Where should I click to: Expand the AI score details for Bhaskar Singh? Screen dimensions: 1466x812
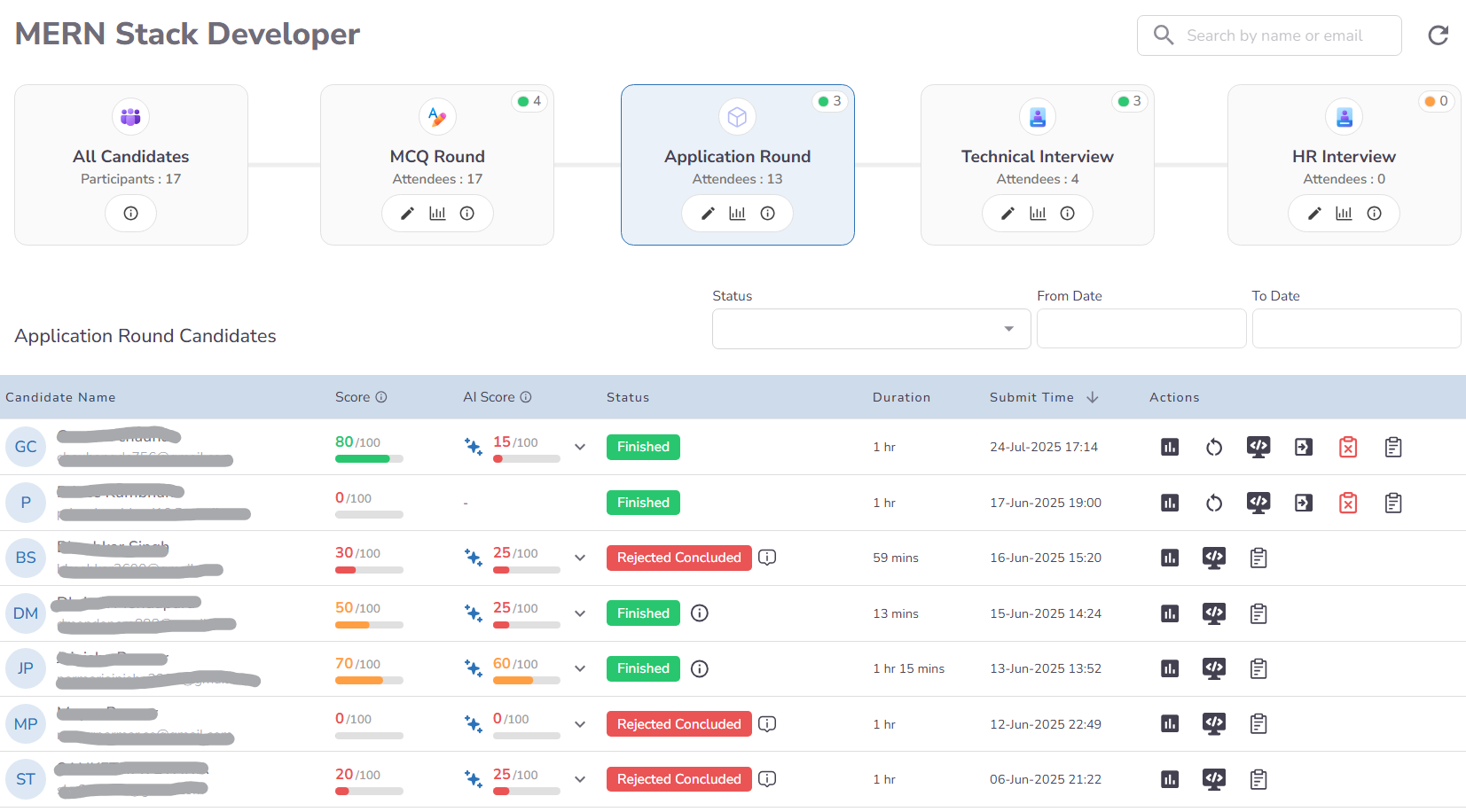point(580,558)
